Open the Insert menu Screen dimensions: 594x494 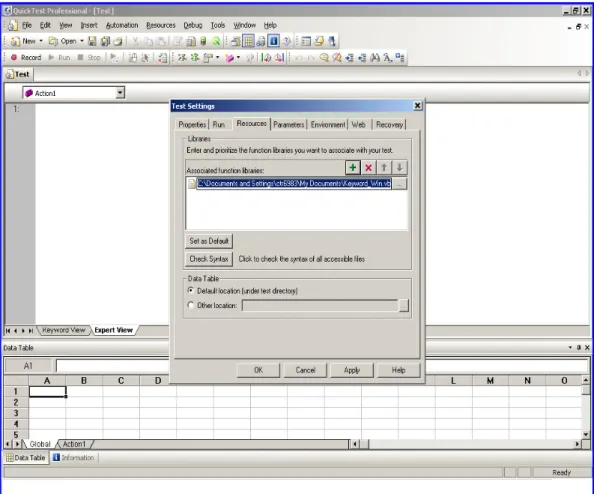pyautogui.click(x=89, y=25)
